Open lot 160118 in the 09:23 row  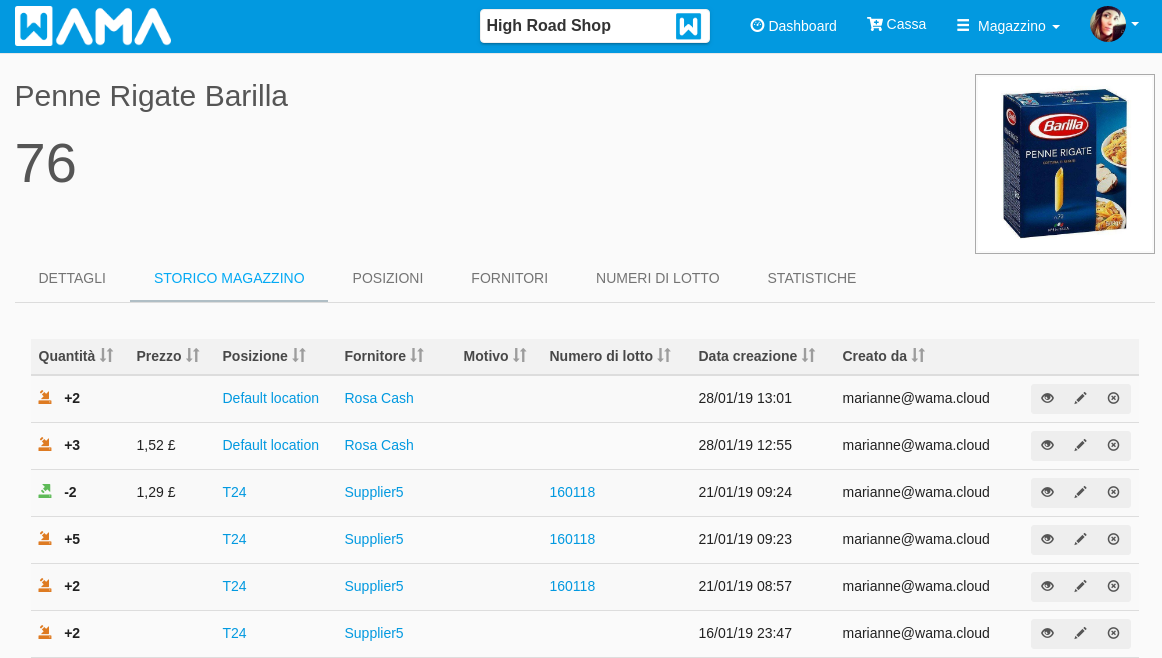coord(572,539)
